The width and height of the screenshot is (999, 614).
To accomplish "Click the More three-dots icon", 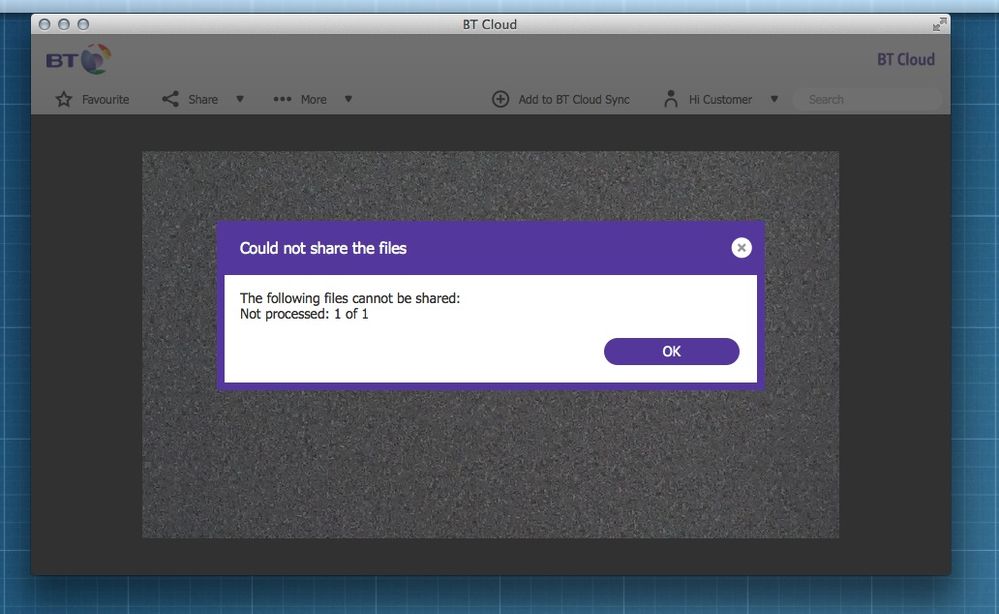I will (x=282, y=99).
